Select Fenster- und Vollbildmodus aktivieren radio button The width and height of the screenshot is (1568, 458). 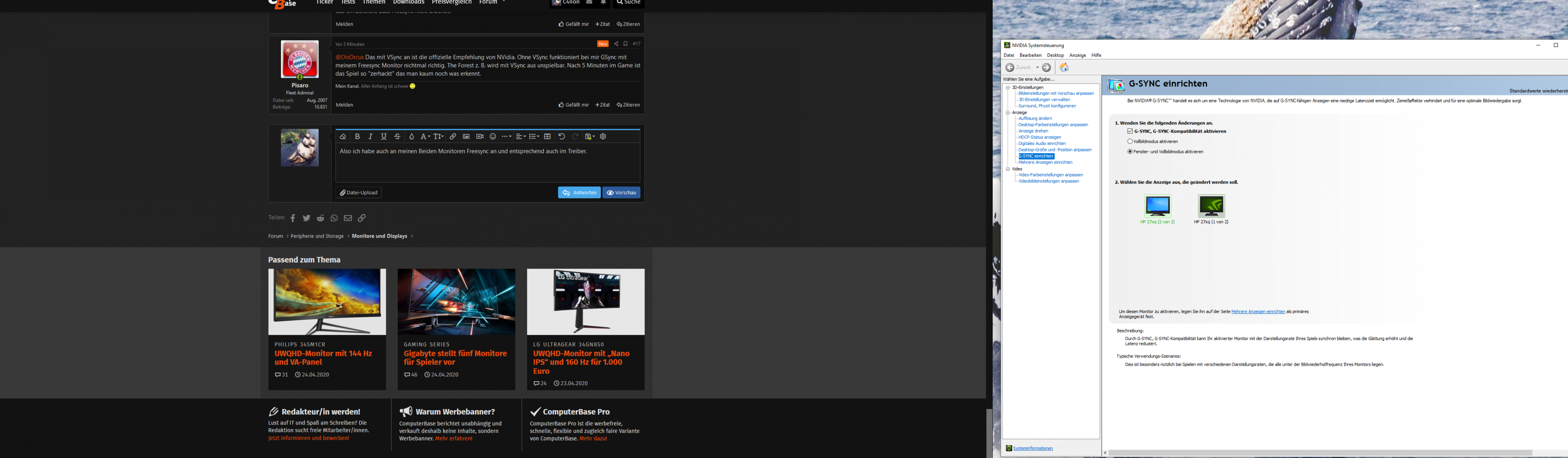(1130, 152)
